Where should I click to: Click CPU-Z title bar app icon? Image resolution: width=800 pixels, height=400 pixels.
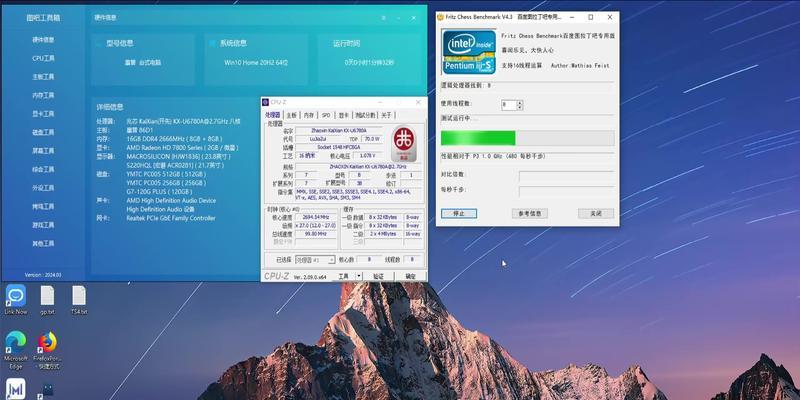coord(265,102)
